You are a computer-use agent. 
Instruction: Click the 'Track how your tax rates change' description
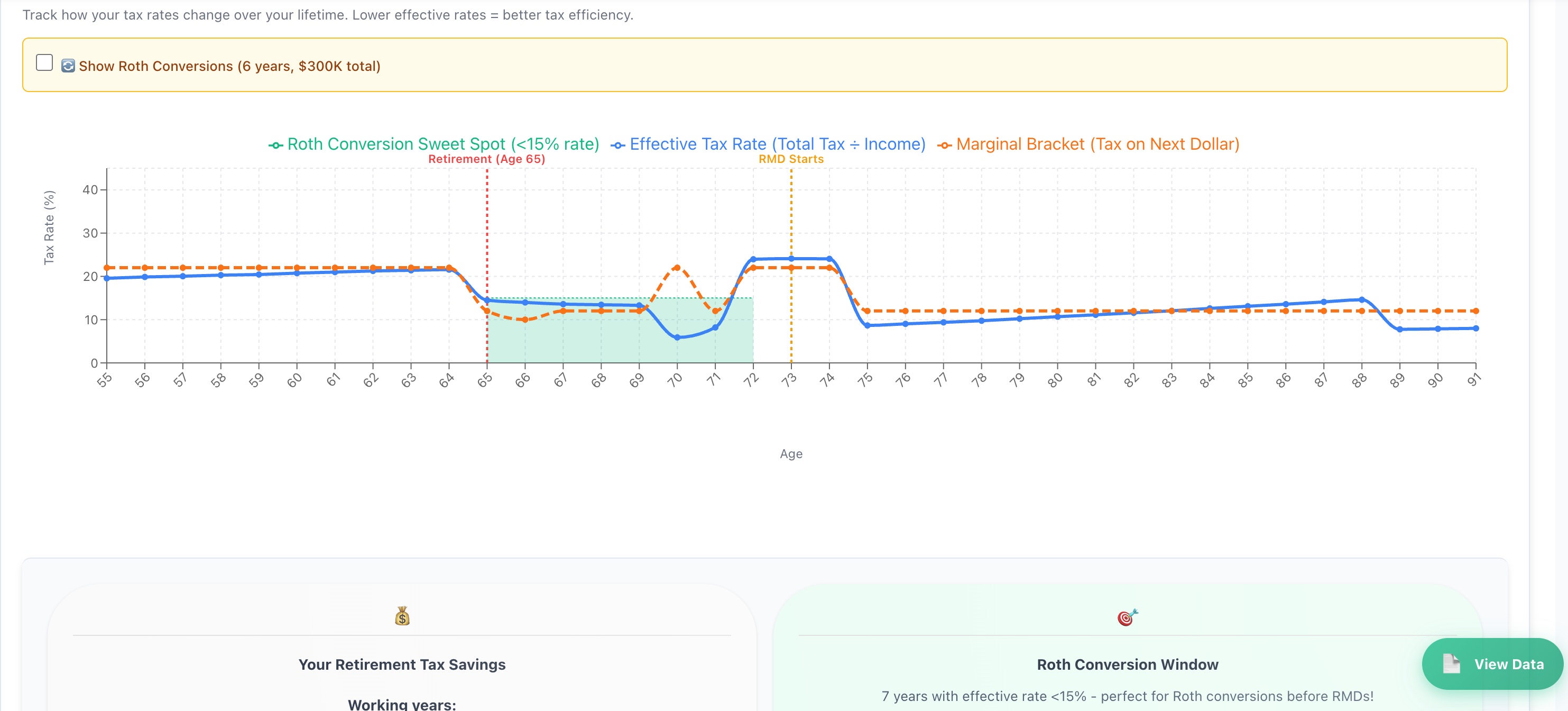pyautogui.click(x=328, y=15)
